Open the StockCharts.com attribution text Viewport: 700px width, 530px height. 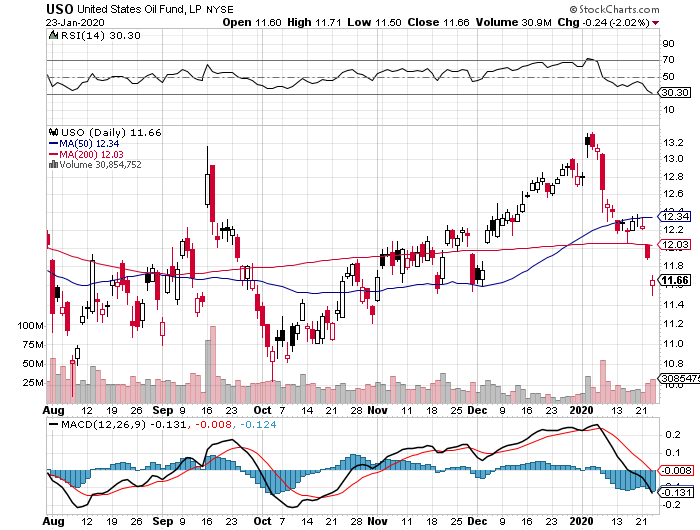click(x=614, y=9)
